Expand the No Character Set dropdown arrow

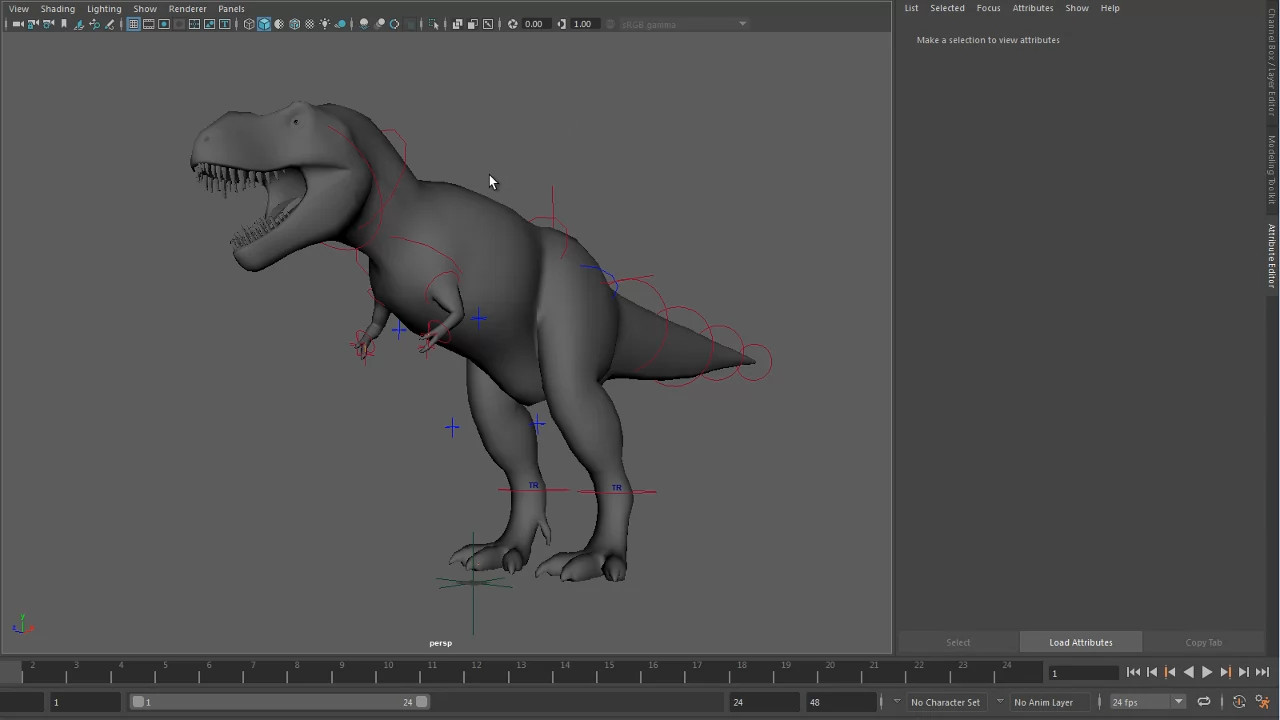(897, 702)
